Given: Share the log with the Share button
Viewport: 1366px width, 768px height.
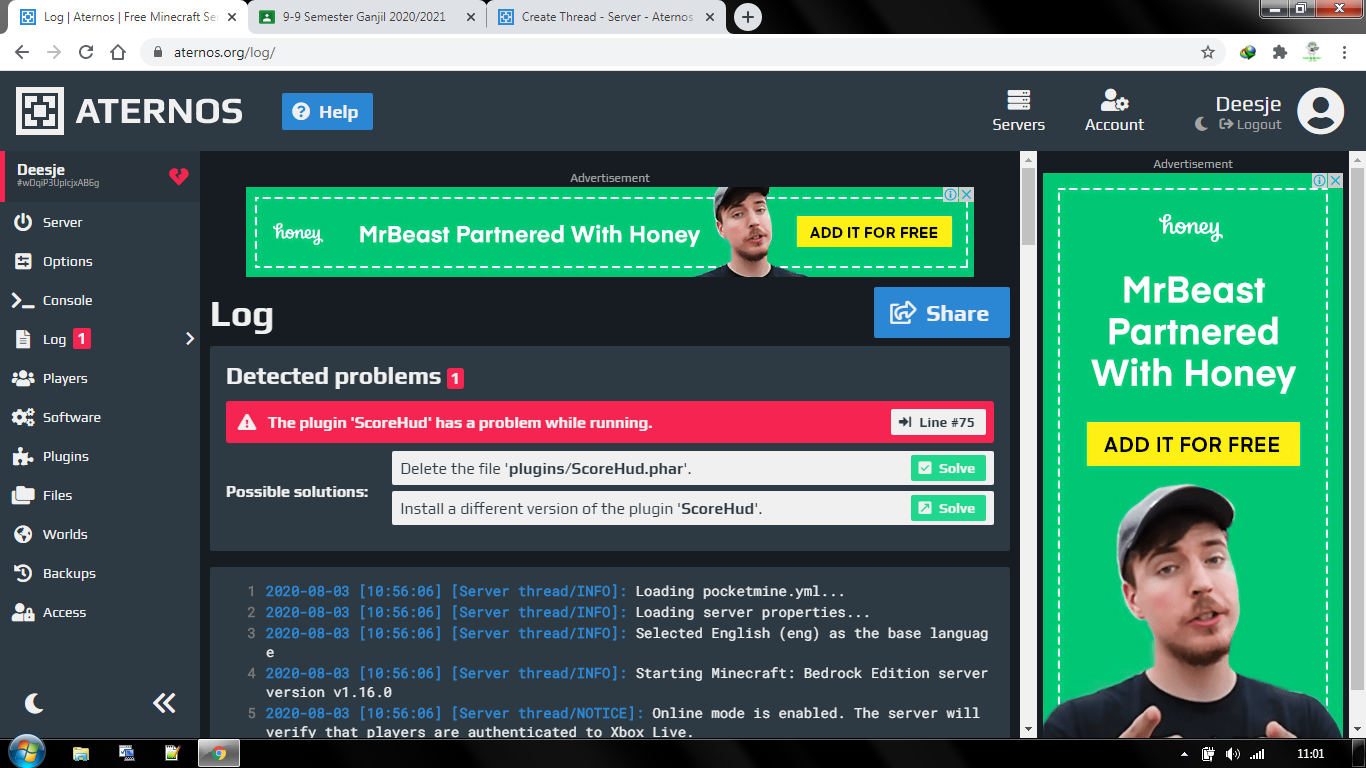Looking at the screenshot, I should coord(941,313).
